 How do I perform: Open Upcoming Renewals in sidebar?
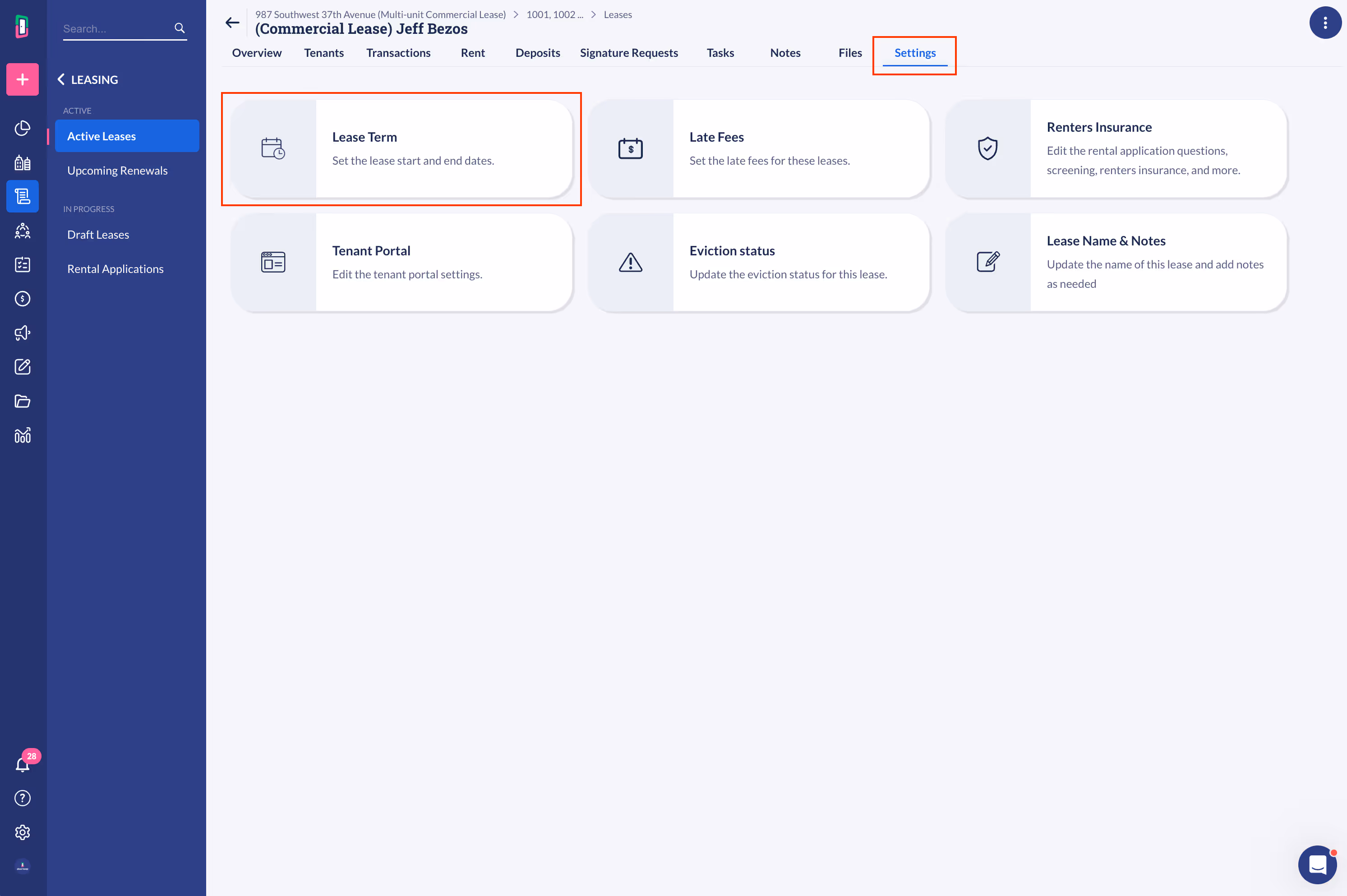117,170
